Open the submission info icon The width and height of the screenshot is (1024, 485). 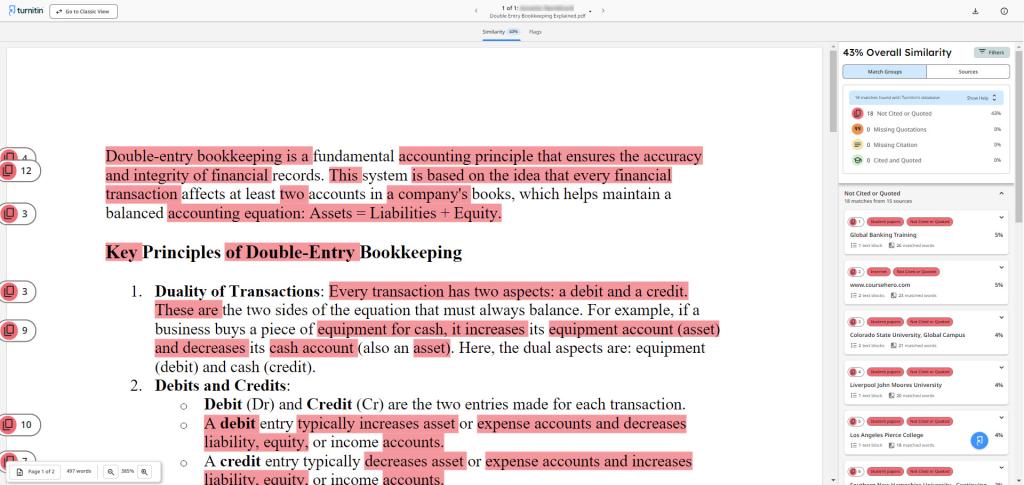[x=1004, y=11]
